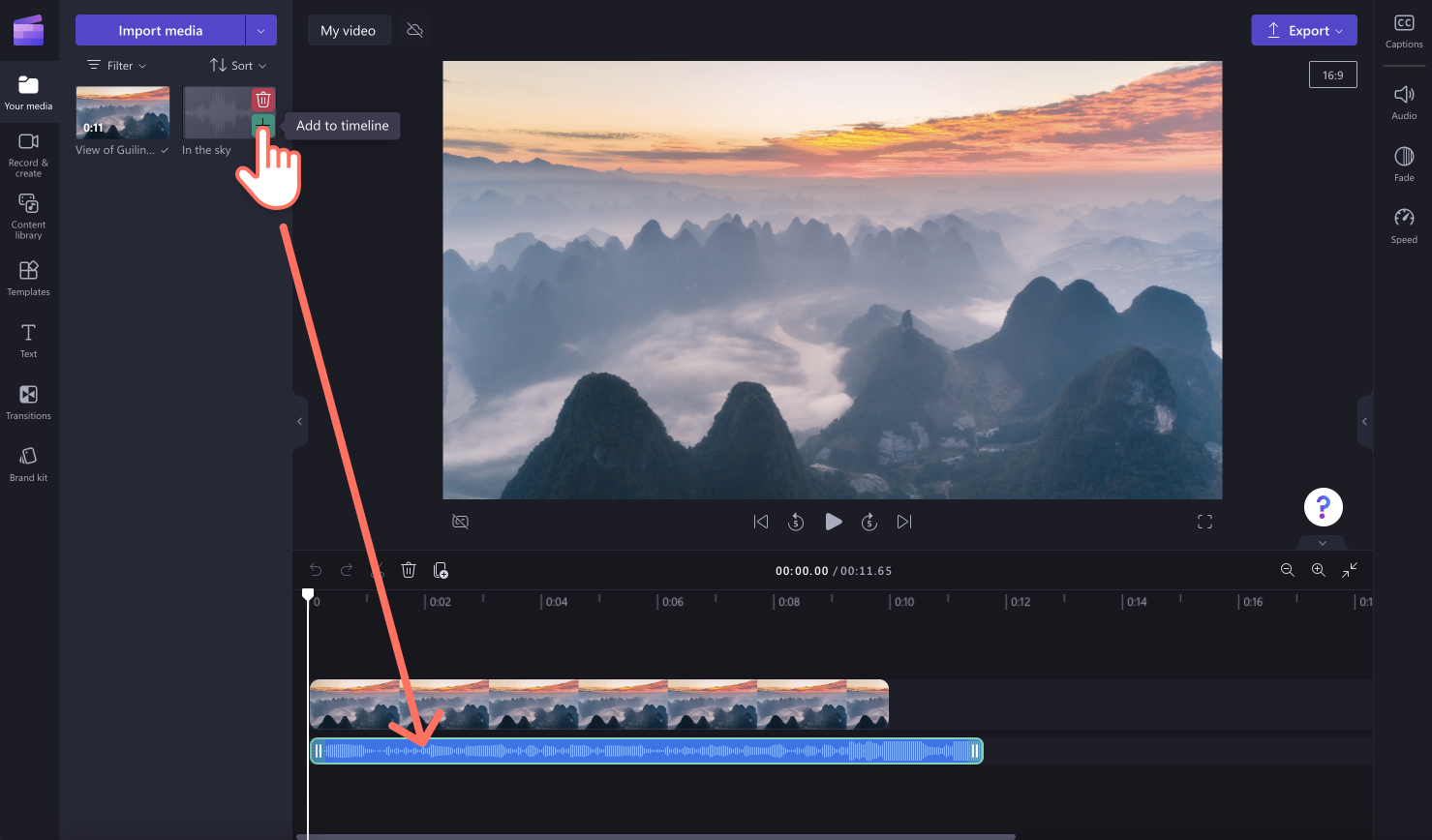
Task: Open the Clipchamp home logo
Action: 29,30
